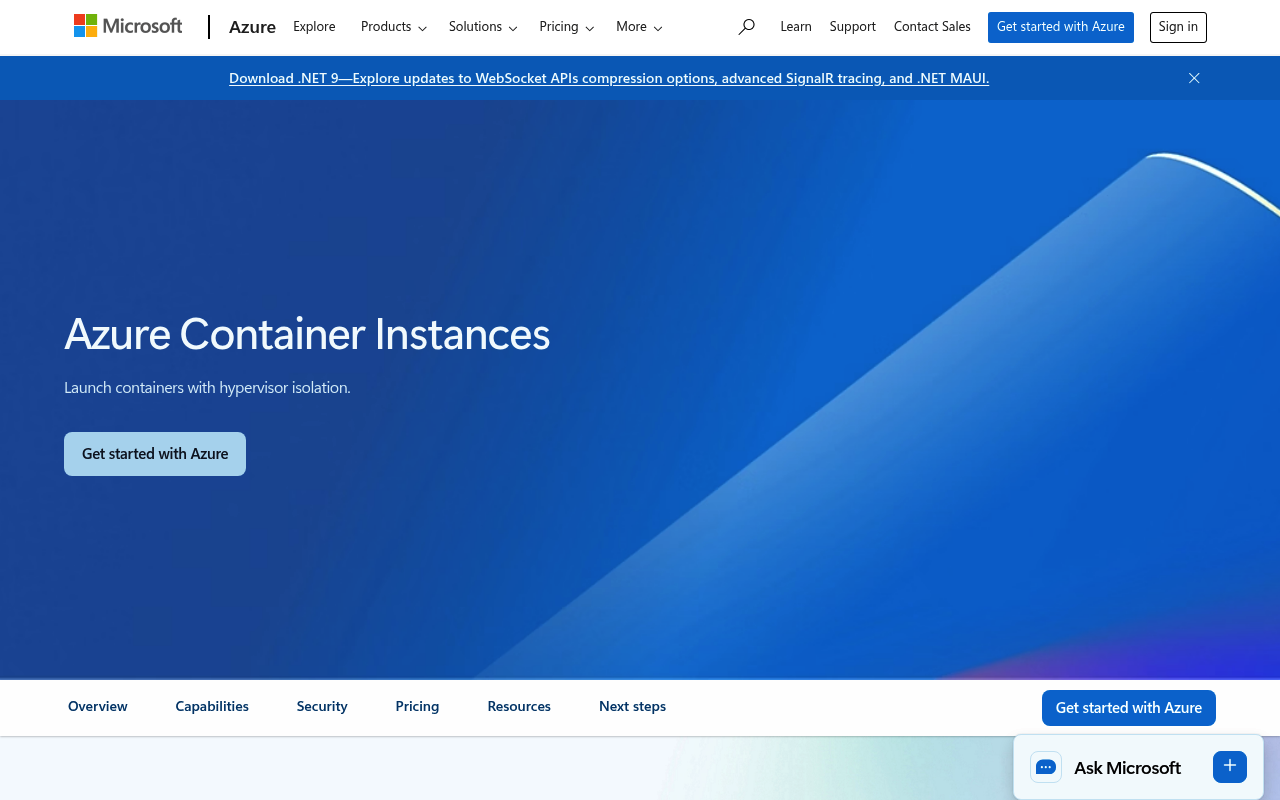Open the Support link

point(853,27)
